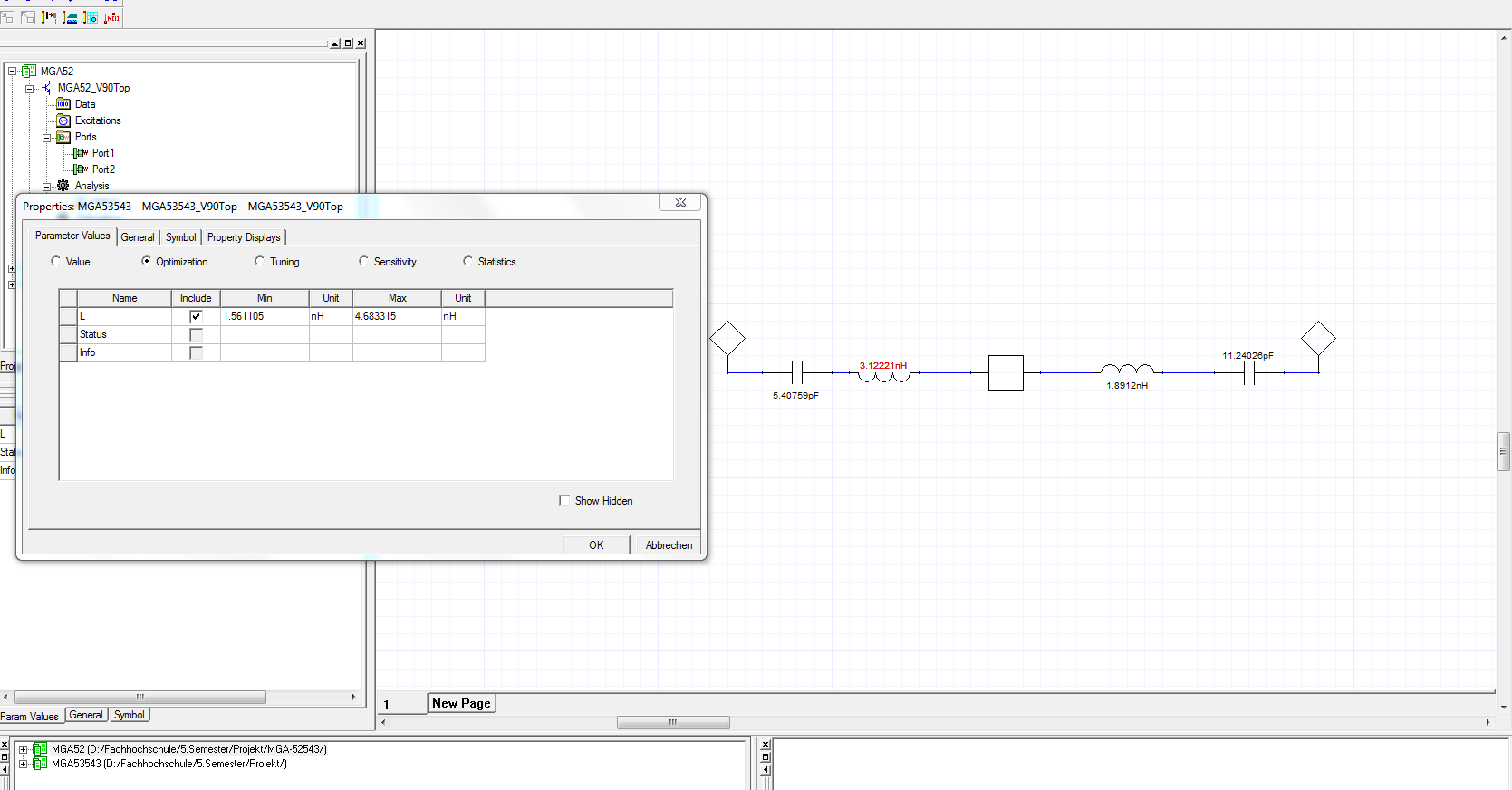The height and width of the screenshot is (790, 1512).
Task: Select the Tuning radio button
Action: [x=260, y=261]
